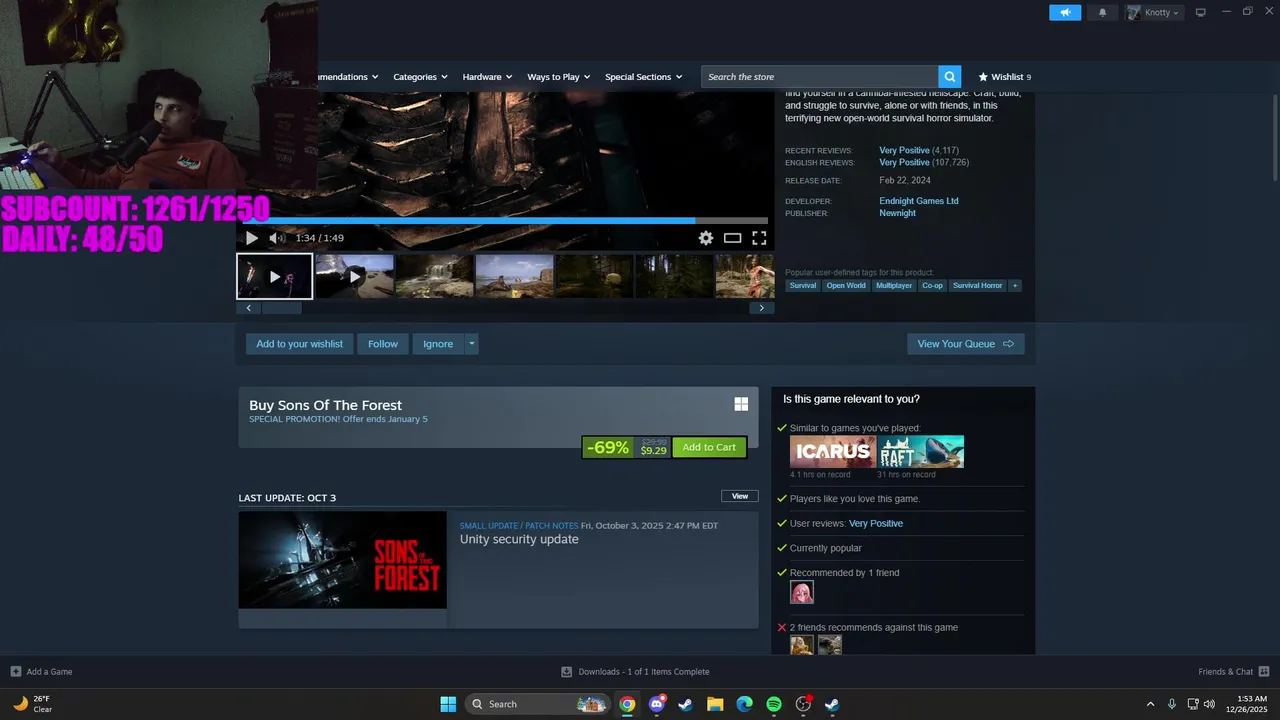1280x720 pixels.
Task: Open Recent Reviews Very Positive link
Action: pos(904,150)
